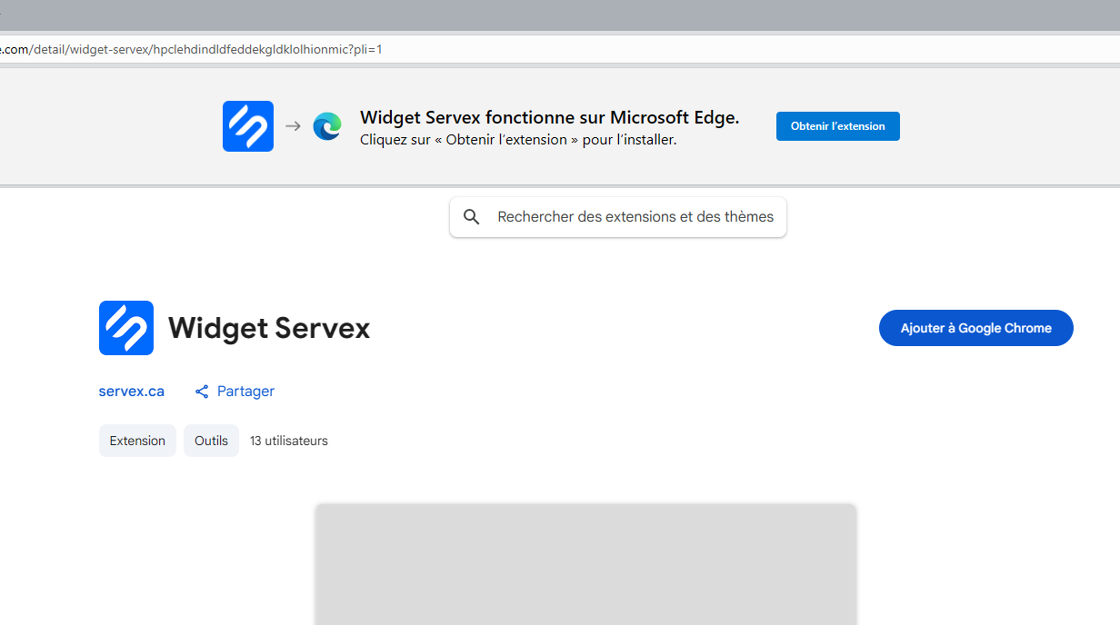Click the Microsoft Edge logo icon

pyautogui.click(x=327, y=126)
